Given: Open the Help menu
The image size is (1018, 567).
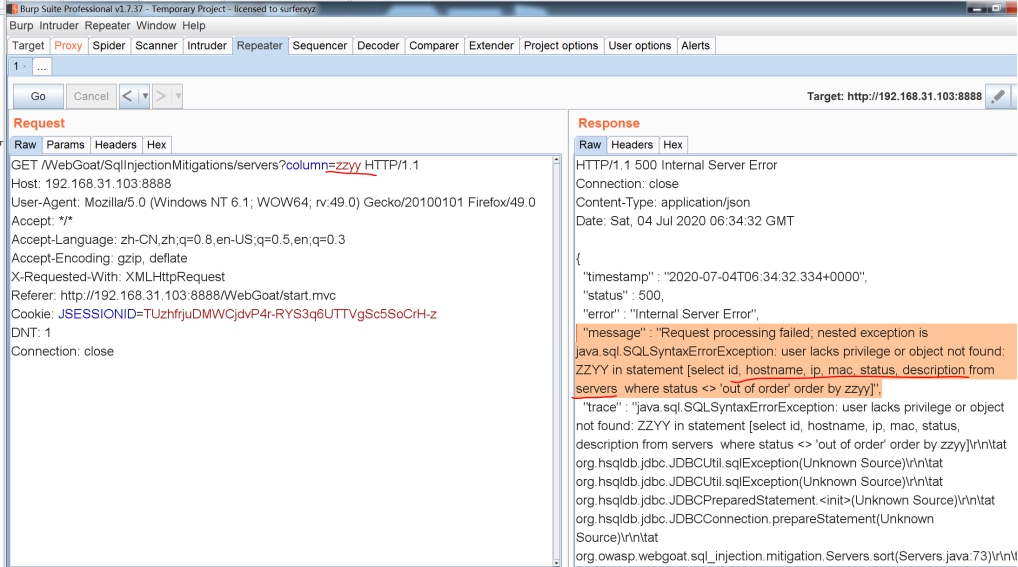Looking at the screenshot, I should [193, 25].
